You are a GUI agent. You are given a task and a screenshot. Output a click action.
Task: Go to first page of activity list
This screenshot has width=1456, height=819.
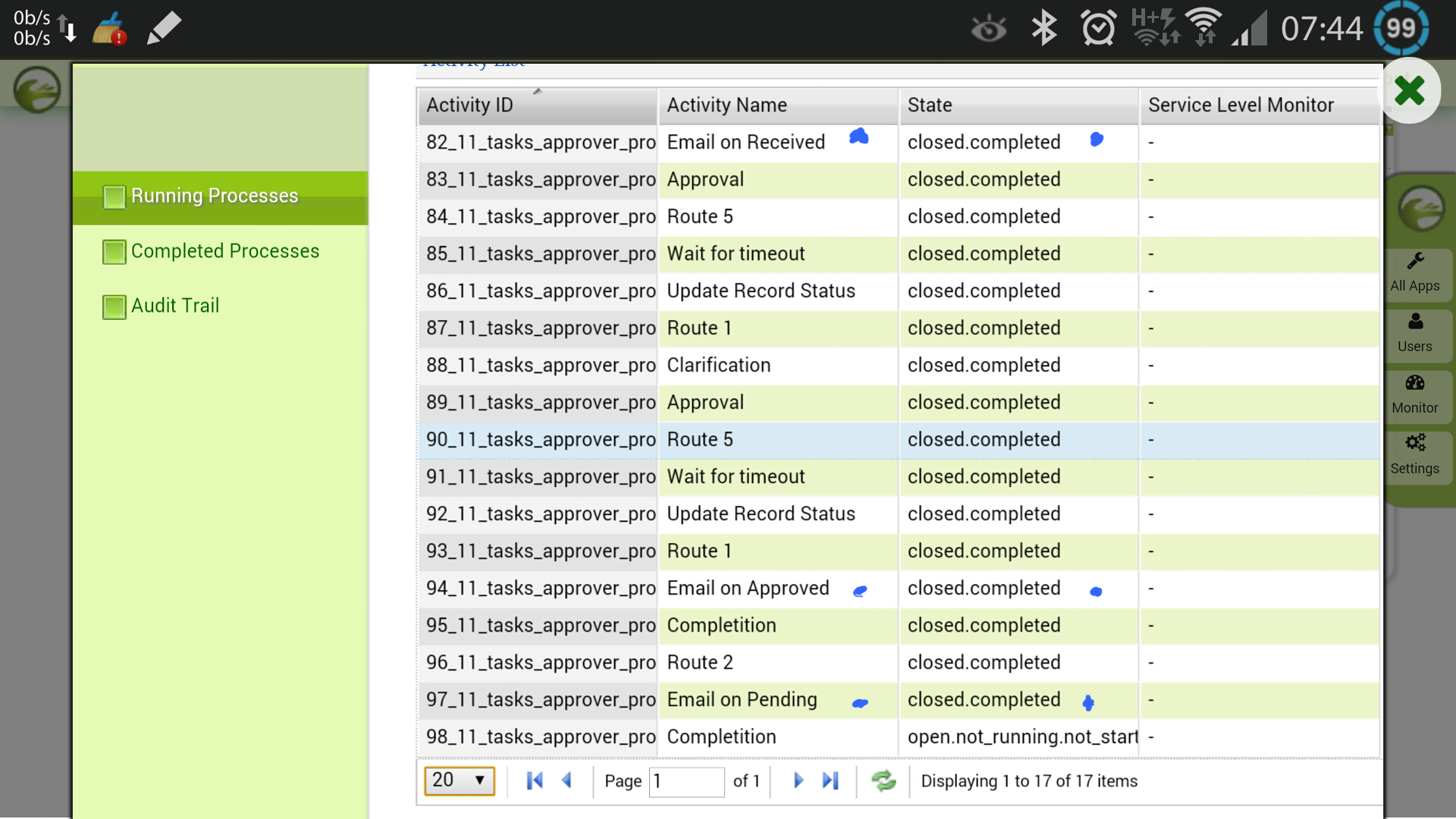pyautogui.click(x=535, y=780)
